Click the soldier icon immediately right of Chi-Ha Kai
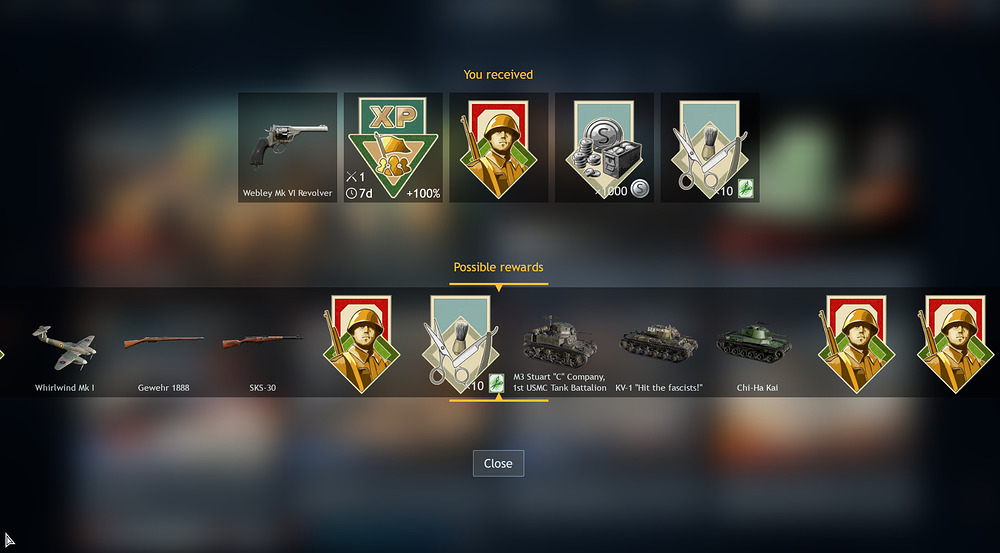Viewport: 1000px width, 553px height. (x=857, y=343)
